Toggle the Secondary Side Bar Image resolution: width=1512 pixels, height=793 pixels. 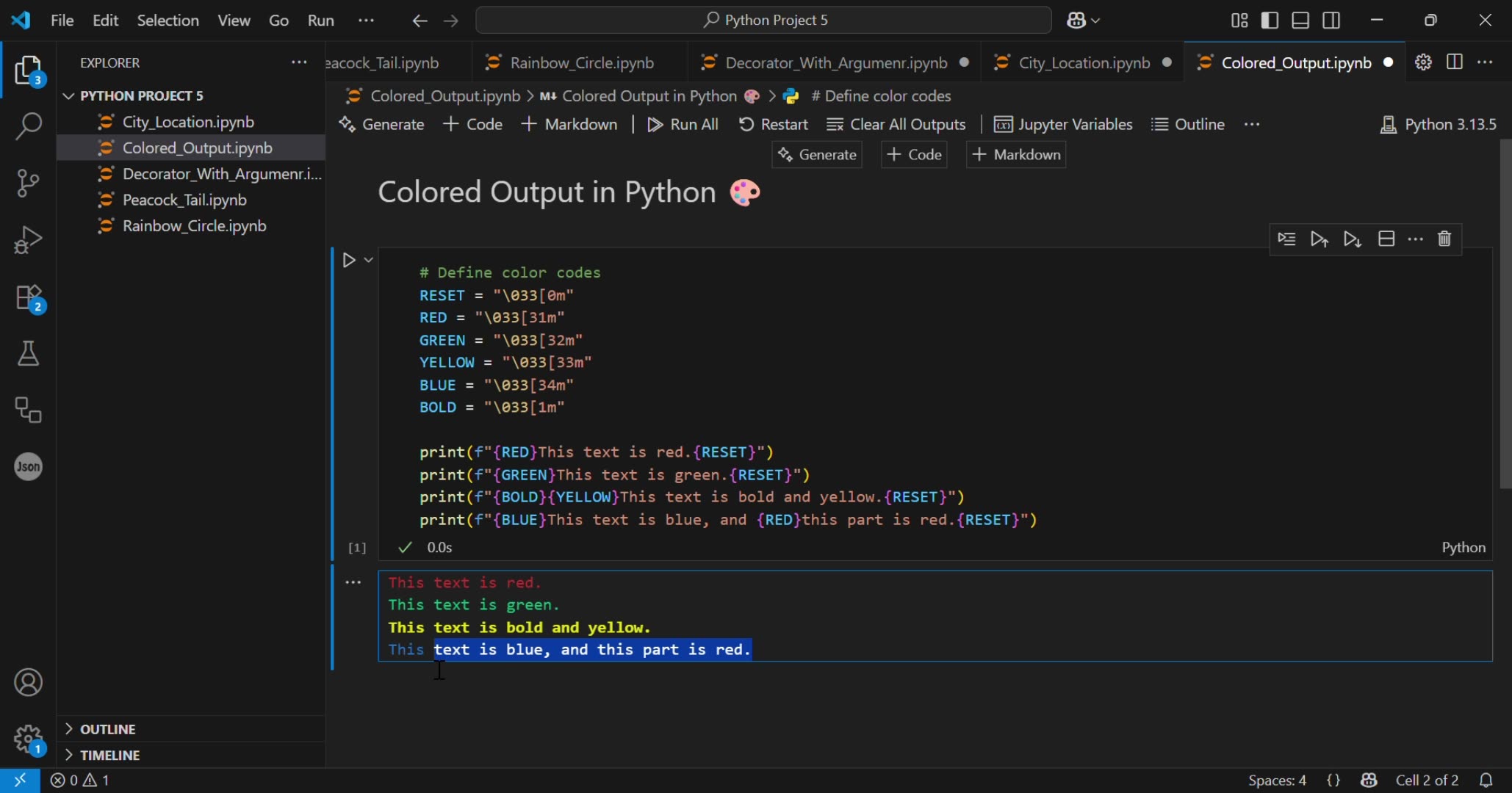pyautogui.click(x=1331, y=20)
